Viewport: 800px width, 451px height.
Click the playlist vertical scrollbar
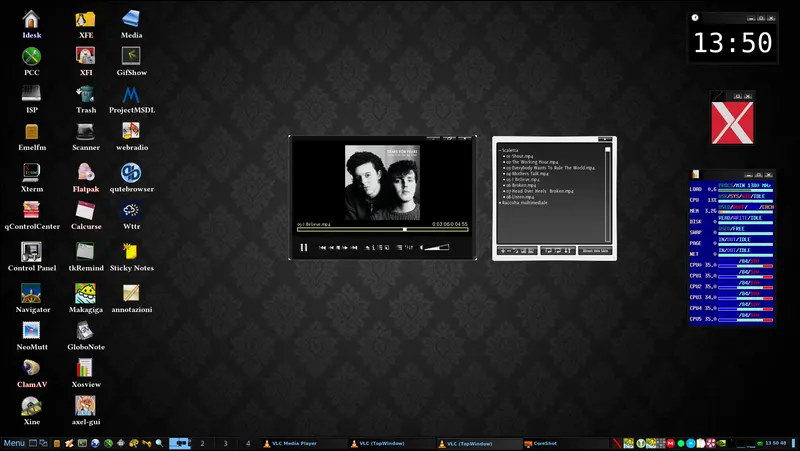pos(608,194)
